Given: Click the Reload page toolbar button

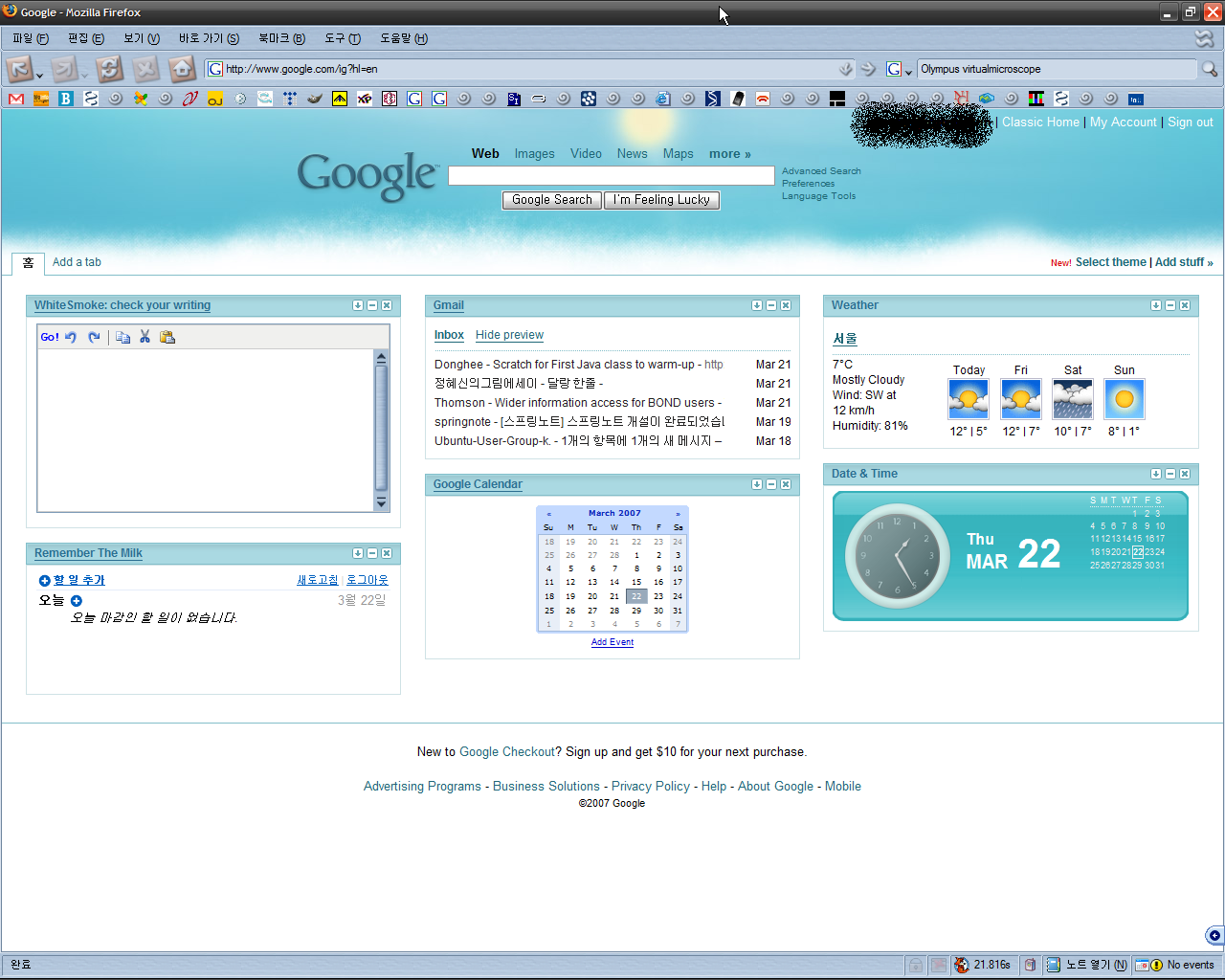Looking at the screenshot, I should (x=109, y=69).
